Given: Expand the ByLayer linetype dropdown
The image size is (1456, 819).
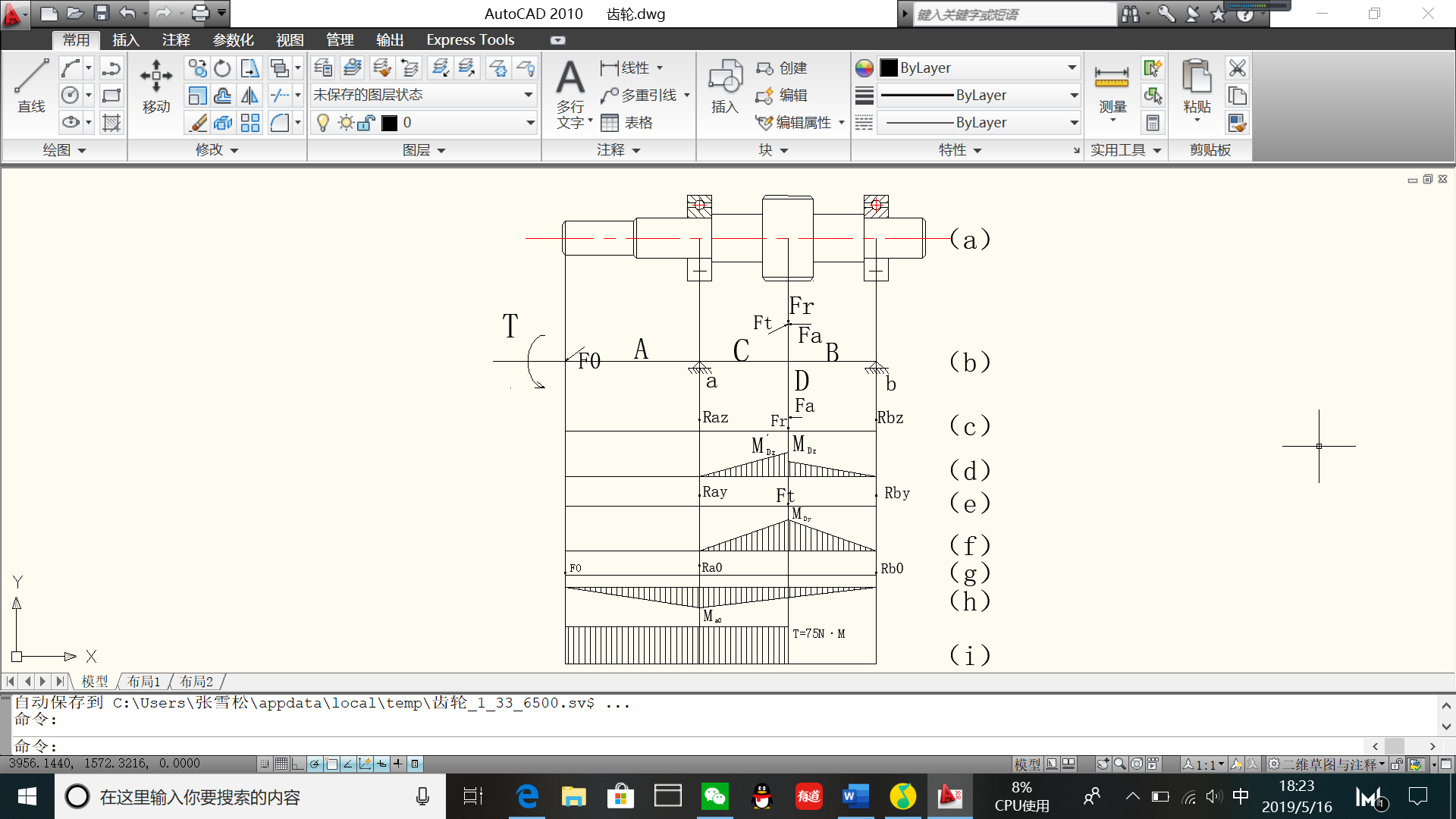Looking at the screenshot, I should point(1074,122).
